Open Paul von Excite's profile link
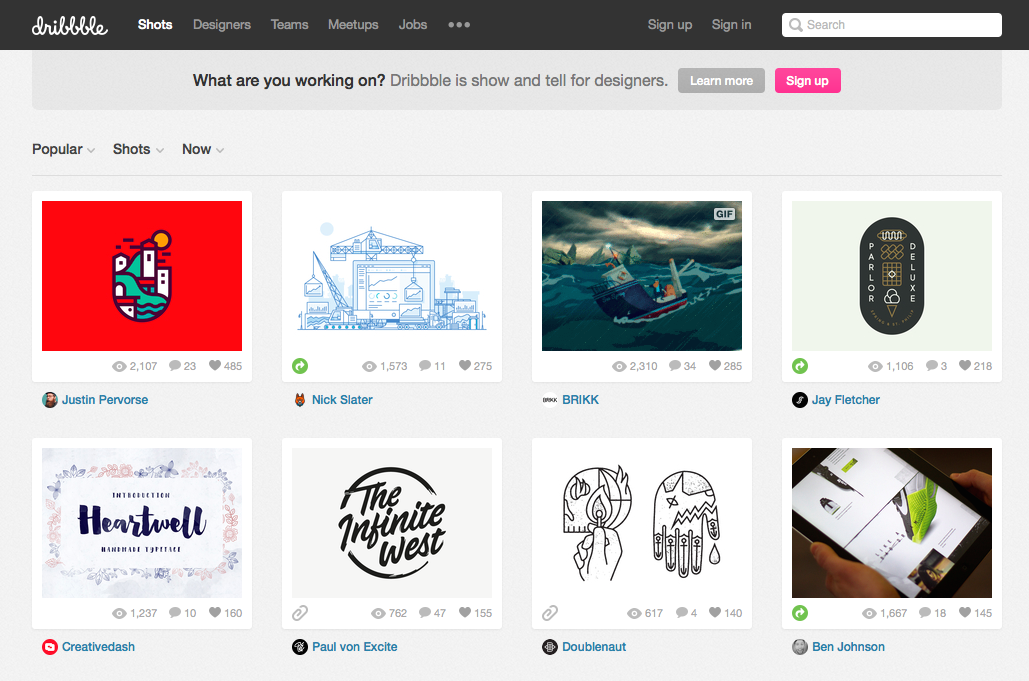The image size is (1029, 681). coord(354,647)
